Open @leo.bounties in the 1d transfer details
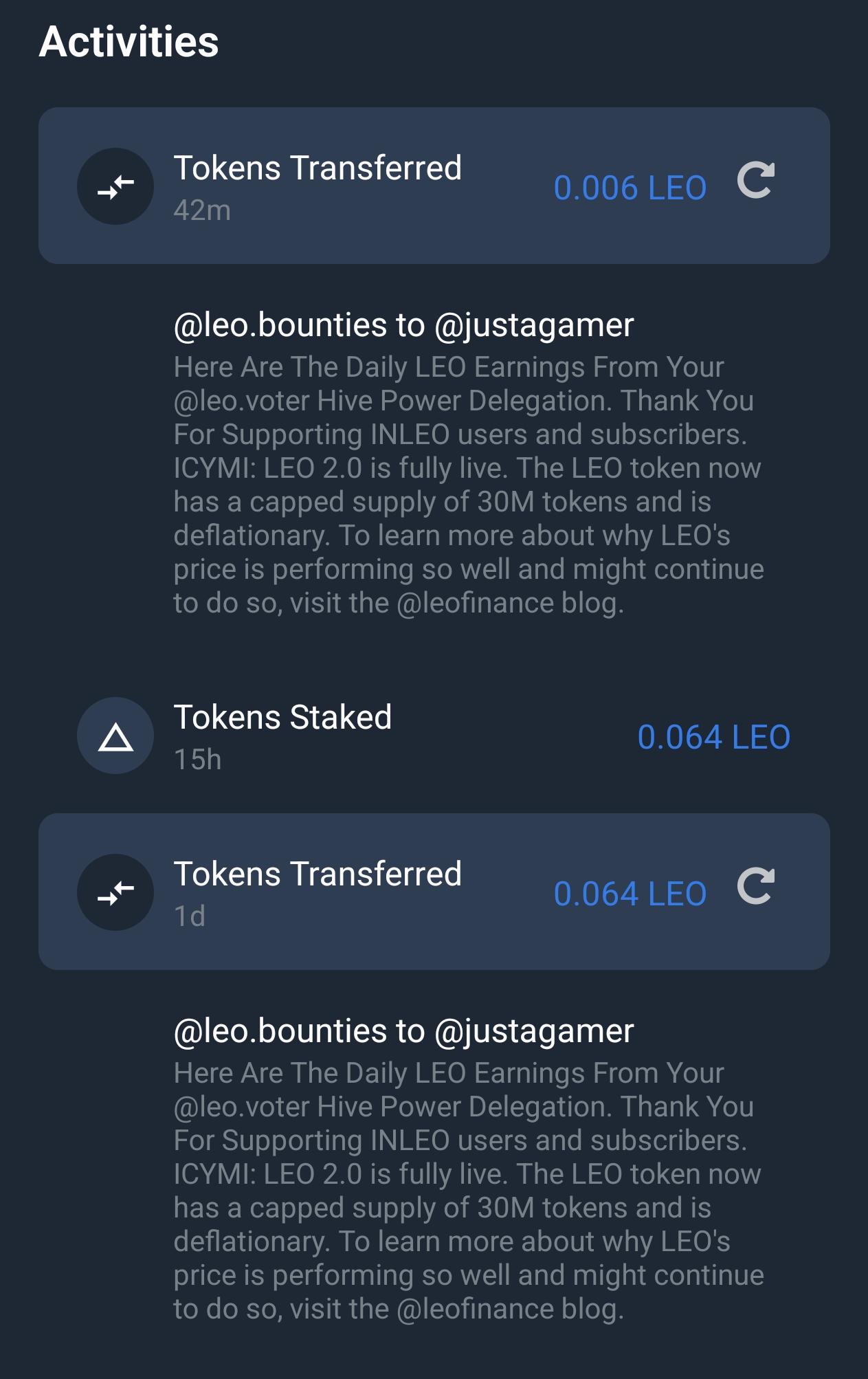 (280, 1030)
